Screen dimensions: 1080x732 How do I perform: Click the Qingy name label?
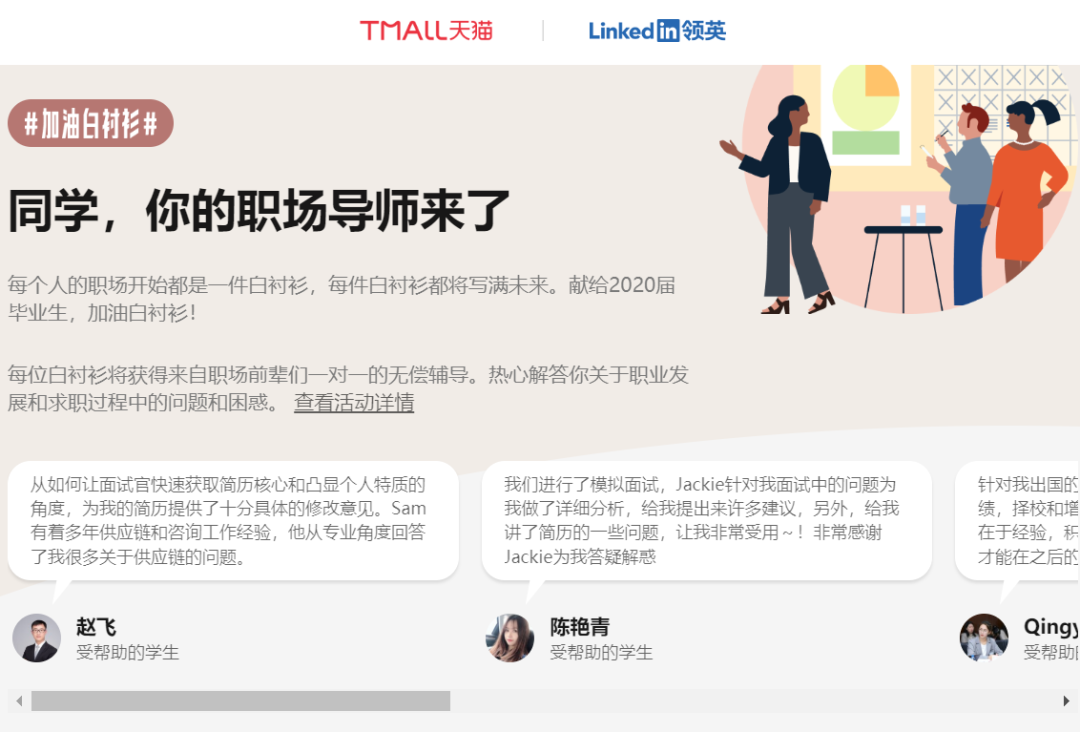pos(1051,627)
